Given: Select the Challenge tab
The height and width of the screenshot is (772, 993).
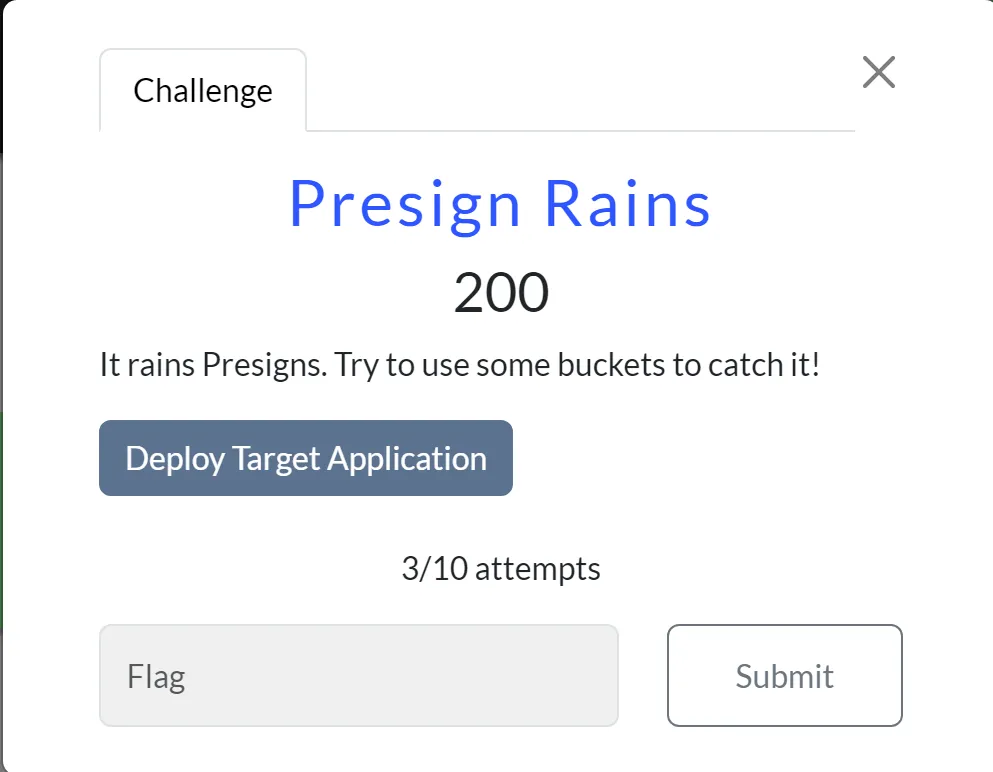Looking at the screenshot, I should [x=203, y=91].
